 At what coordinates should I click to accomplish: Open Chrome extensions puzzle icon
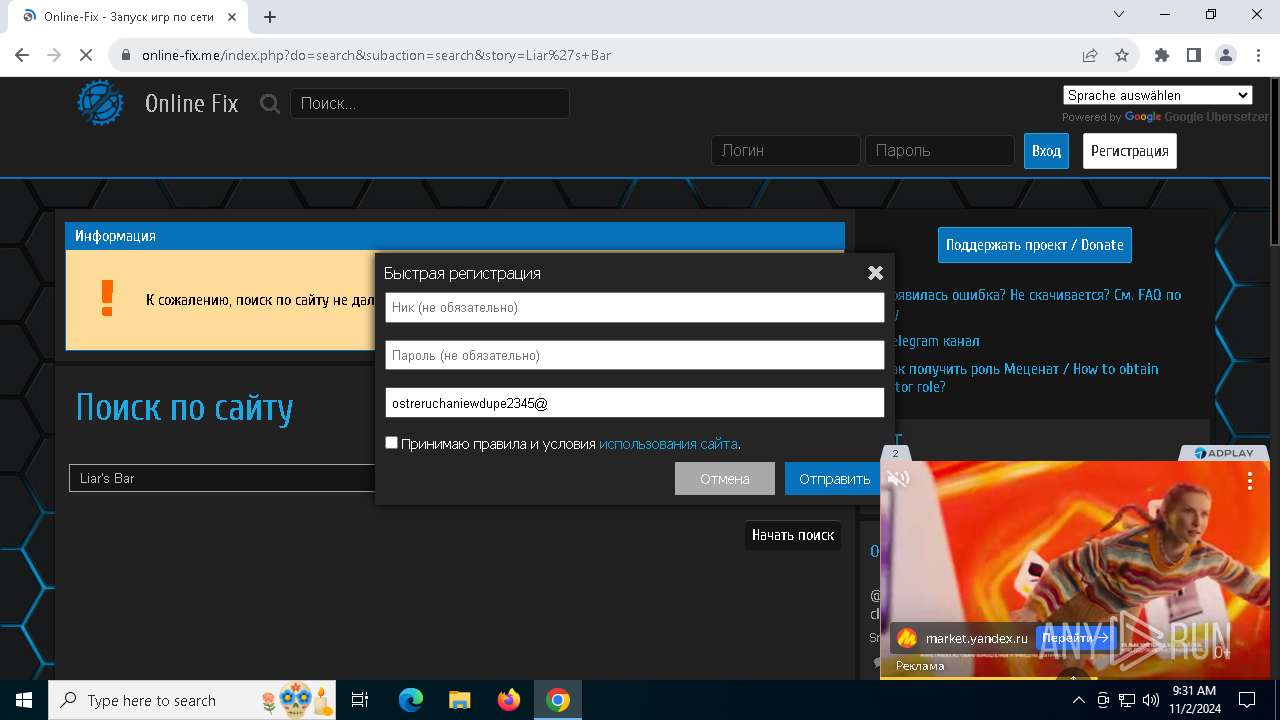coord(1162,55)
